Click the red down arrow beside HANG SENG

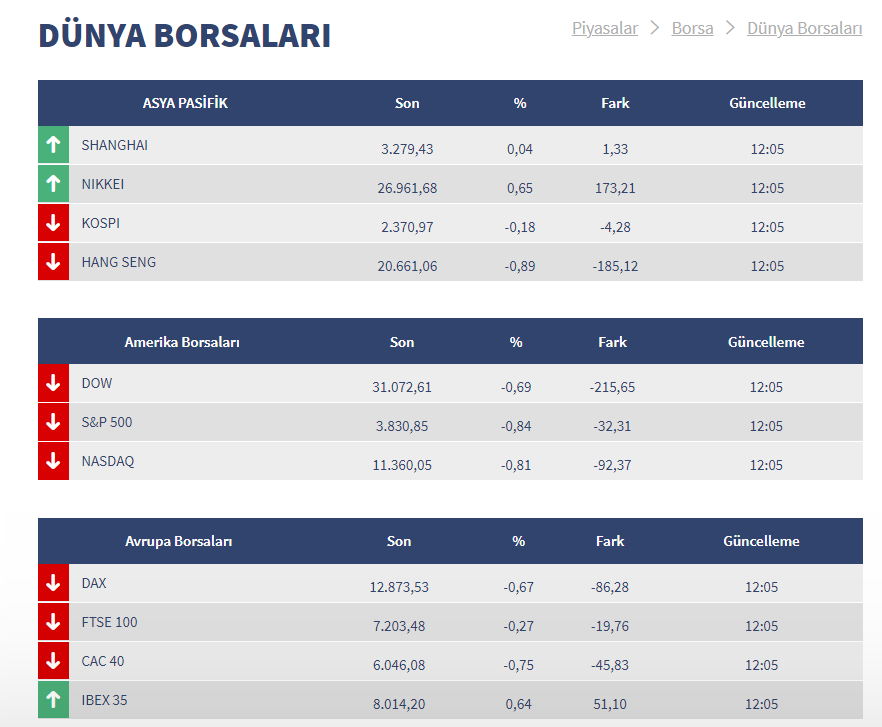point(53,262)
